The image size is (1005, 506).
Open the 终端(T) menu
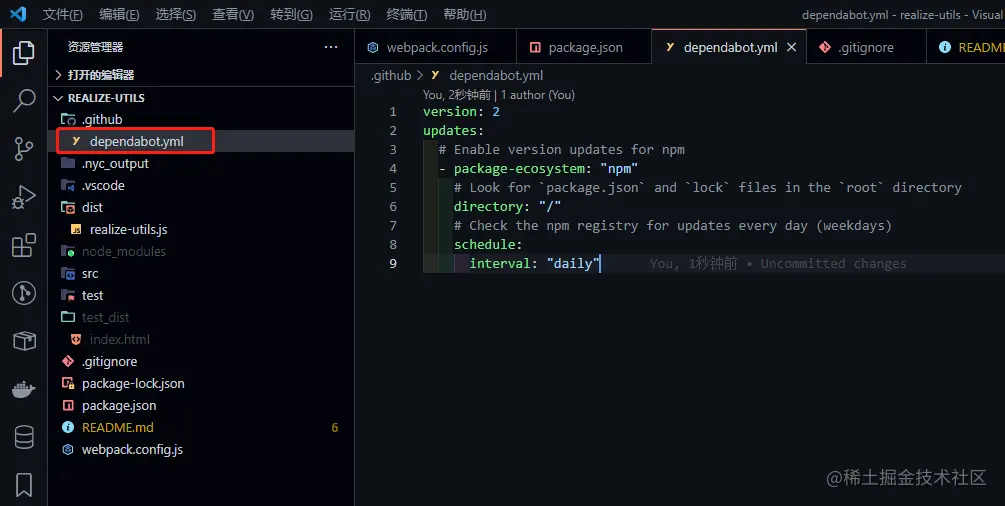click(x=407, y=14)
